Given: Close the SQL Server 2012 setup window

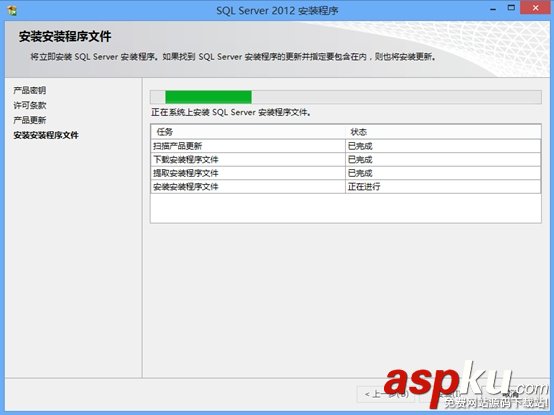Looking at the screenshot, I should 535,7.
